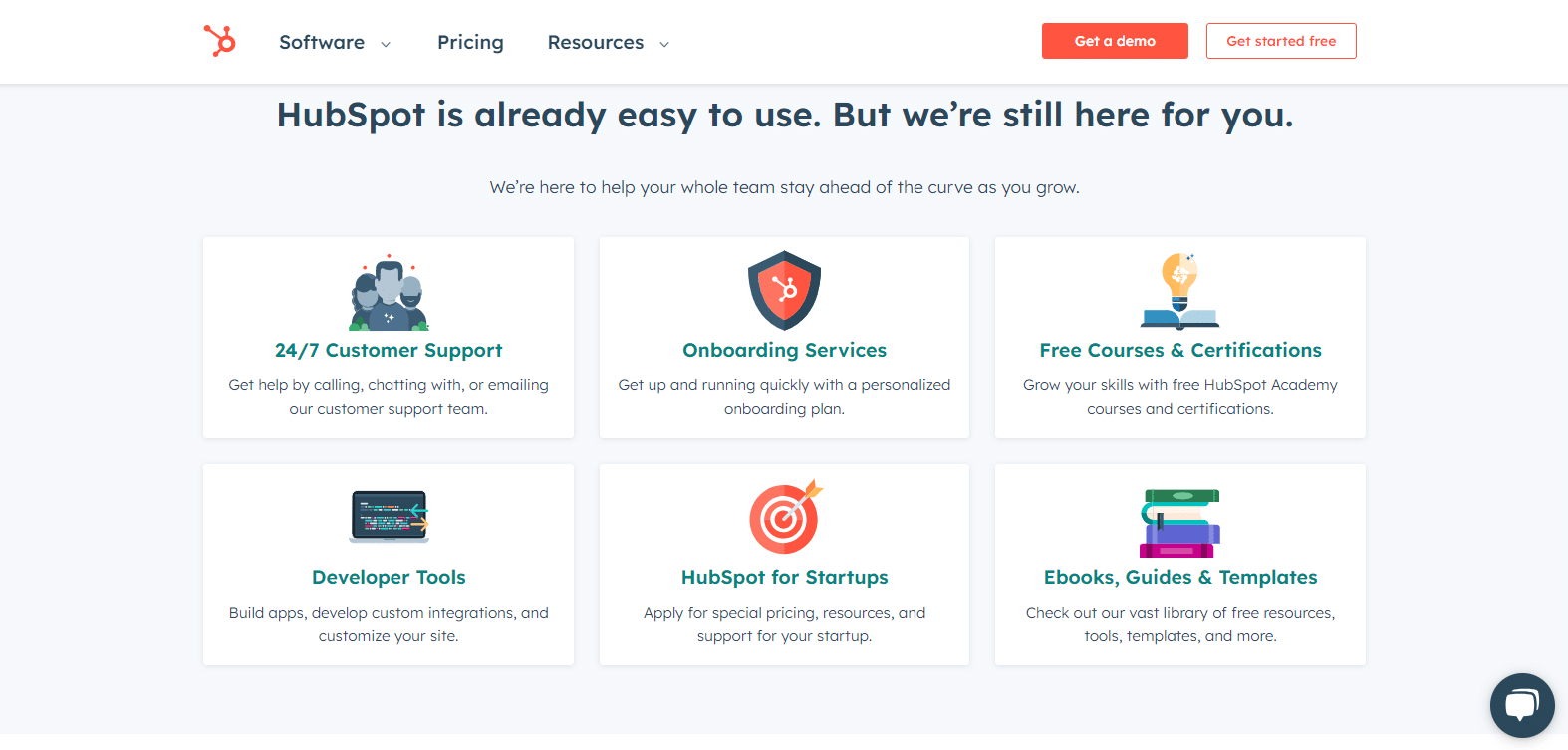Expand the Software dropdown chevron
Screen dimensions: 1568x750
point(386,44)
